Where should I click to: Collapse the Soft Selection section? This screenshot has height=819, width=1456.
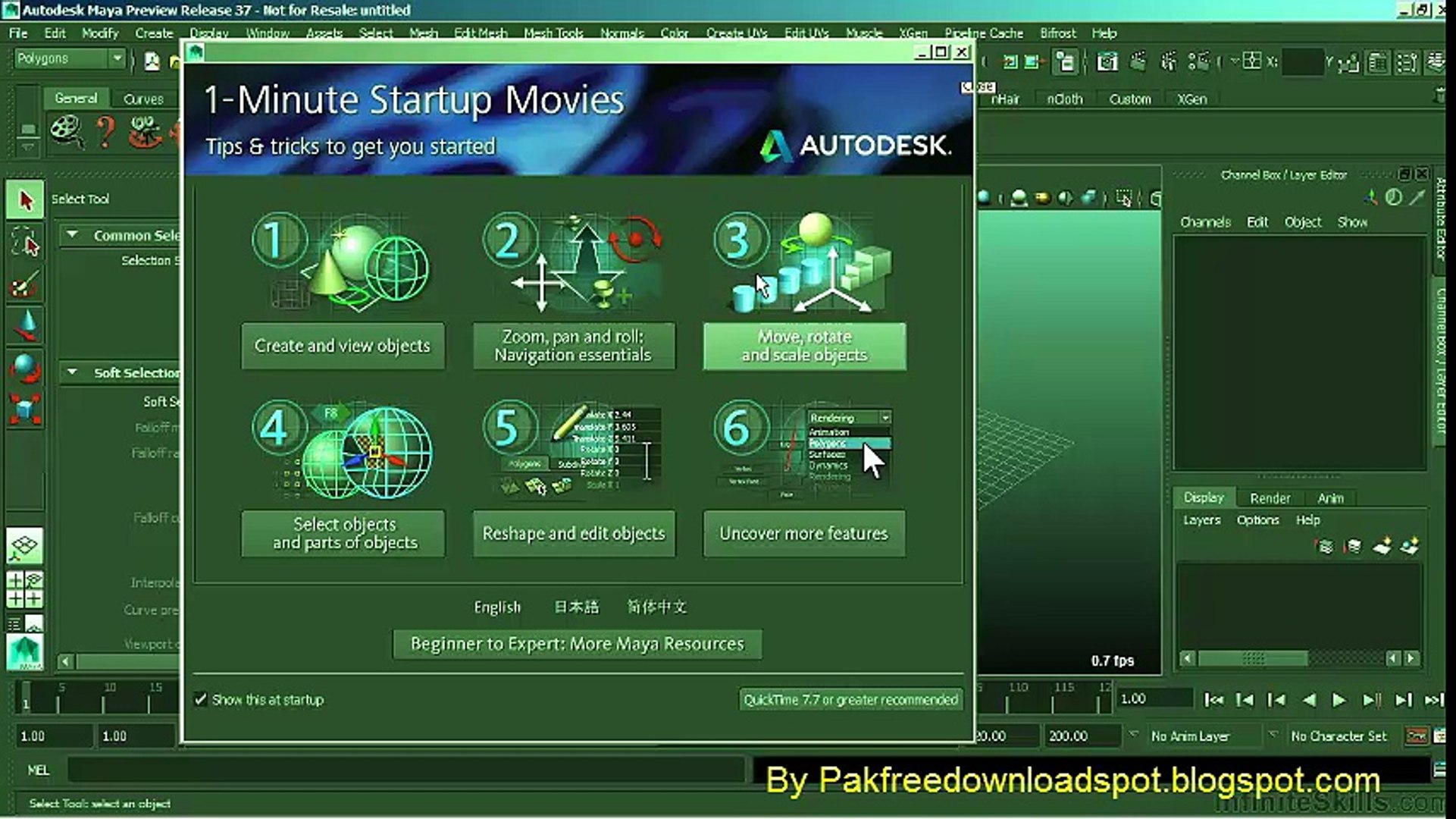click(x=72, y=372)
